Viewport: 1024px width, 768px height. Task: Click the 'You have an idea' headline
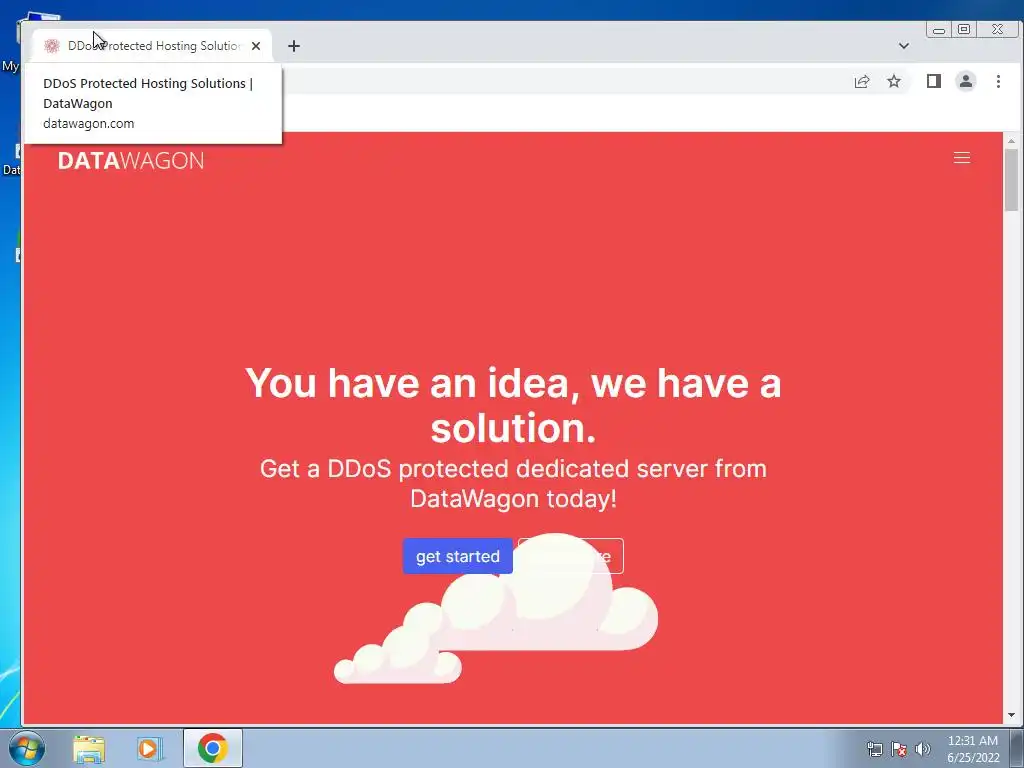513,405
